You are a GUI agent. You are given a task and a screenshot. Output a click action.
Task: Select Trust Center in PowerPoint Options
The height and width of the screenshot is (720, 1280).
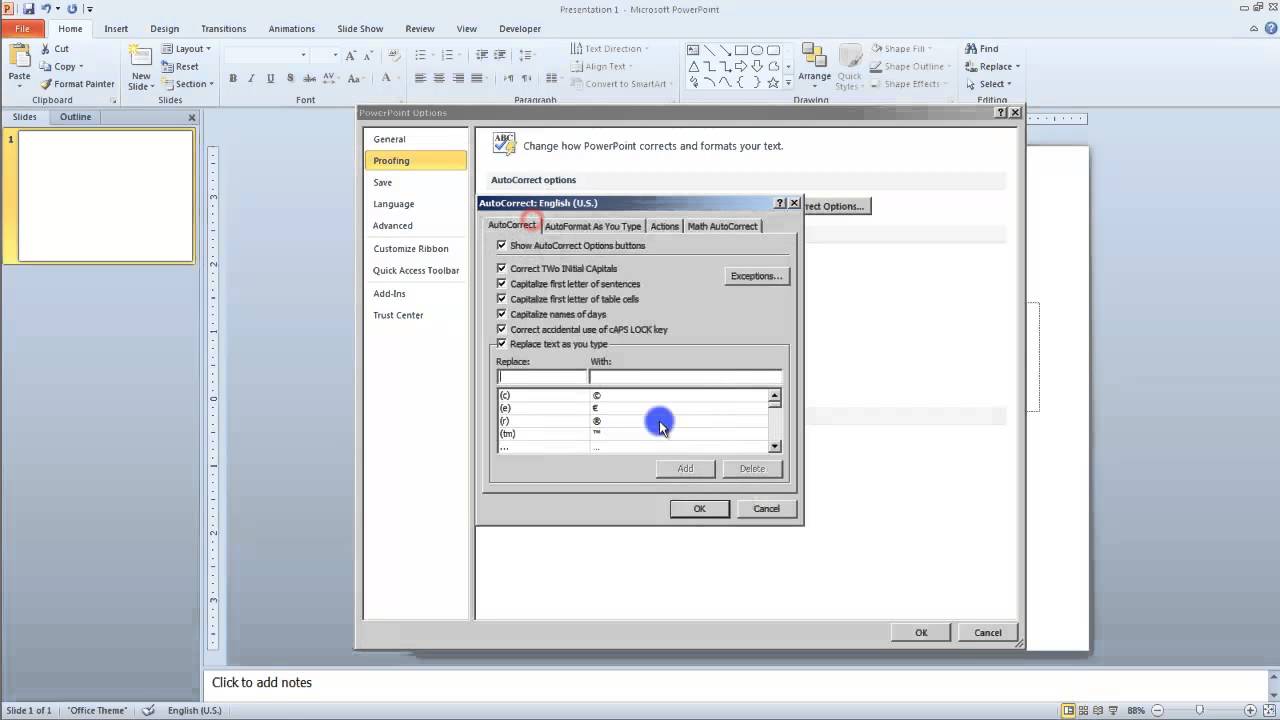pos(399,315)
